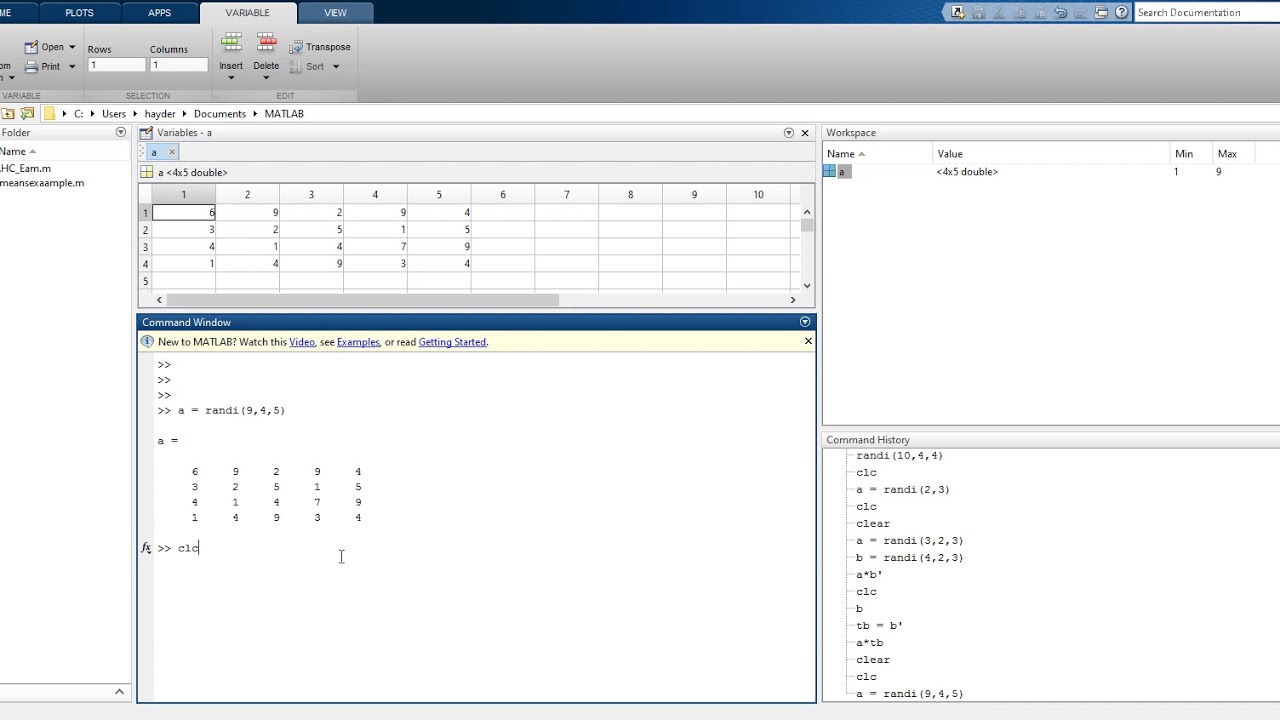This screenshot has height=720, width=1280.
Task: Select the VARIABLE ribbon tab
Action: (x=247, y=13)
